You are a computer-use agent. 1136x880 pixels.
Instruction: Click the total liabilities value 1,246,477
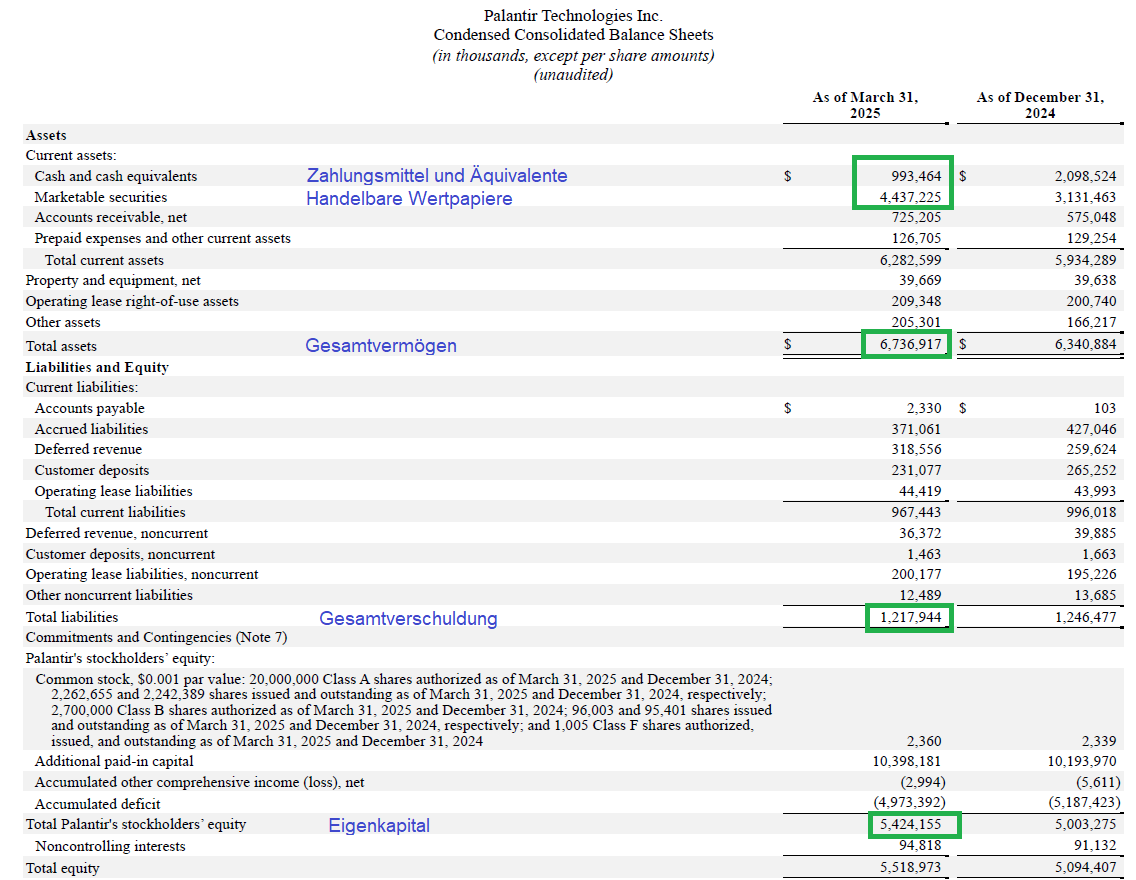coord(1085,617)
